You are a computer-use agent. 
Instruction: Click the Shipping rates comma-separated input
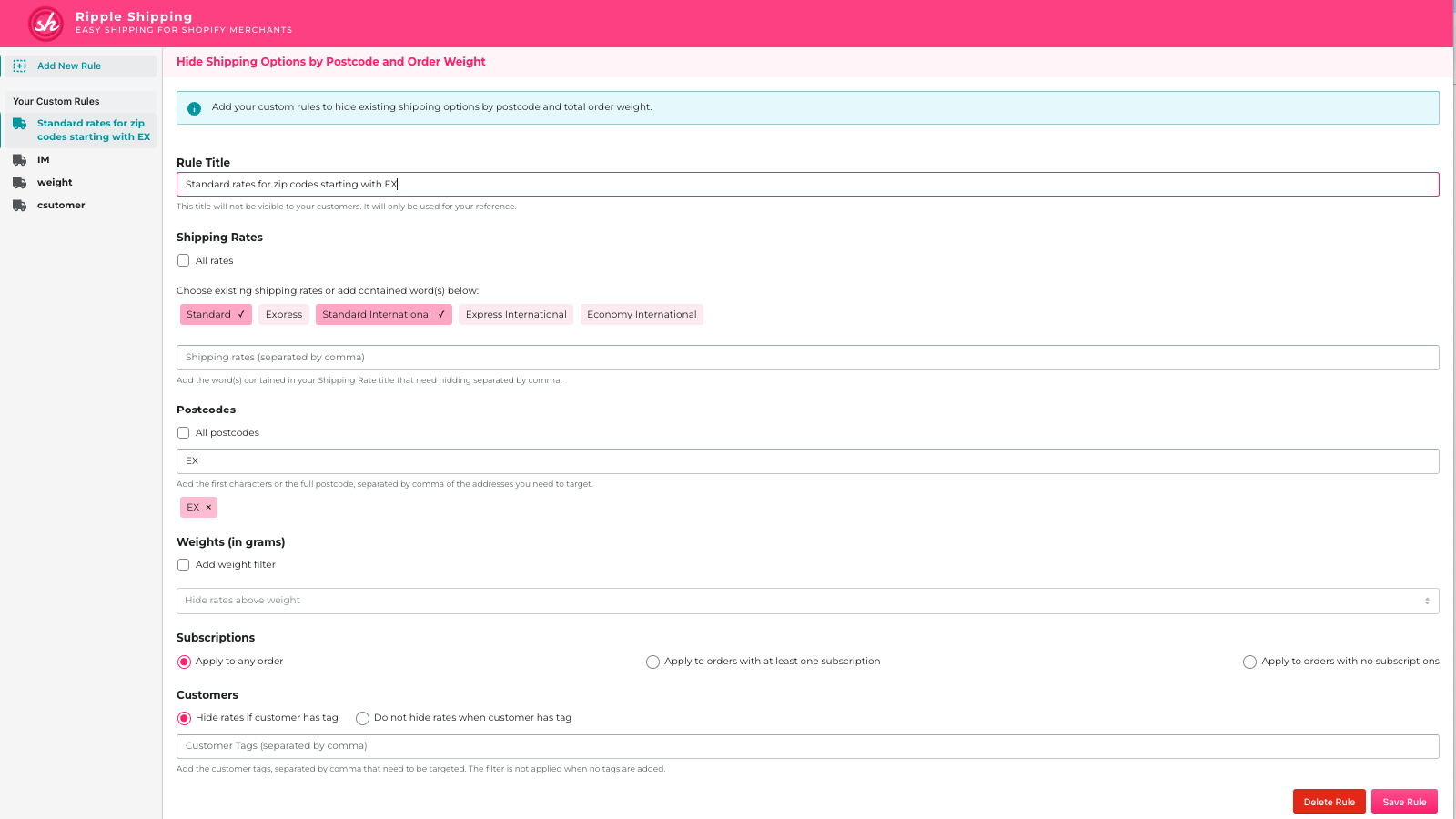coord(807,358)
